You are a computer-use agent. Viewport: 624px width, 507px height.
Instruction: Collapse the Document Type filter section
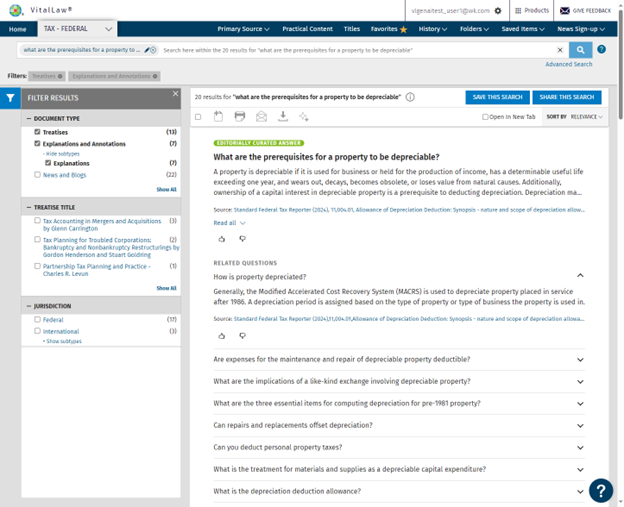pos(29,119)
